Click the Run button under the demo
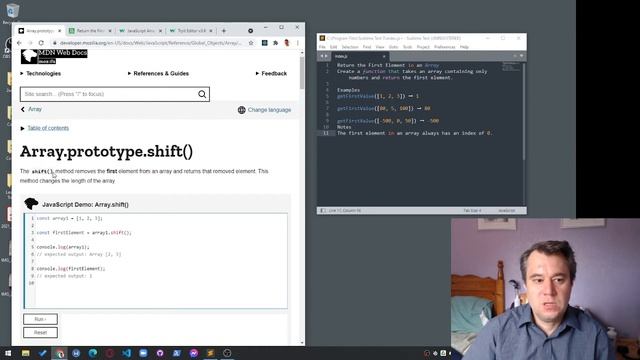Viewport: 640px width, 360px height. coord(40,319)
